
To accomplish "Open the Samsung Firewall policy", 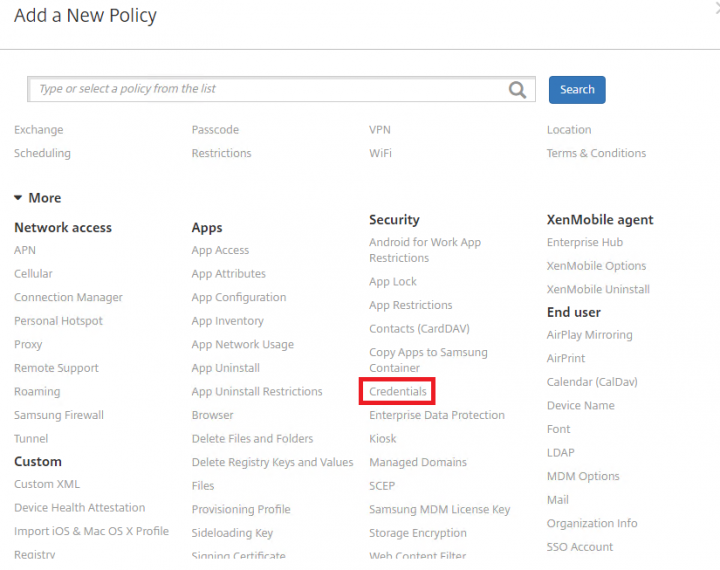I will 58,415.
